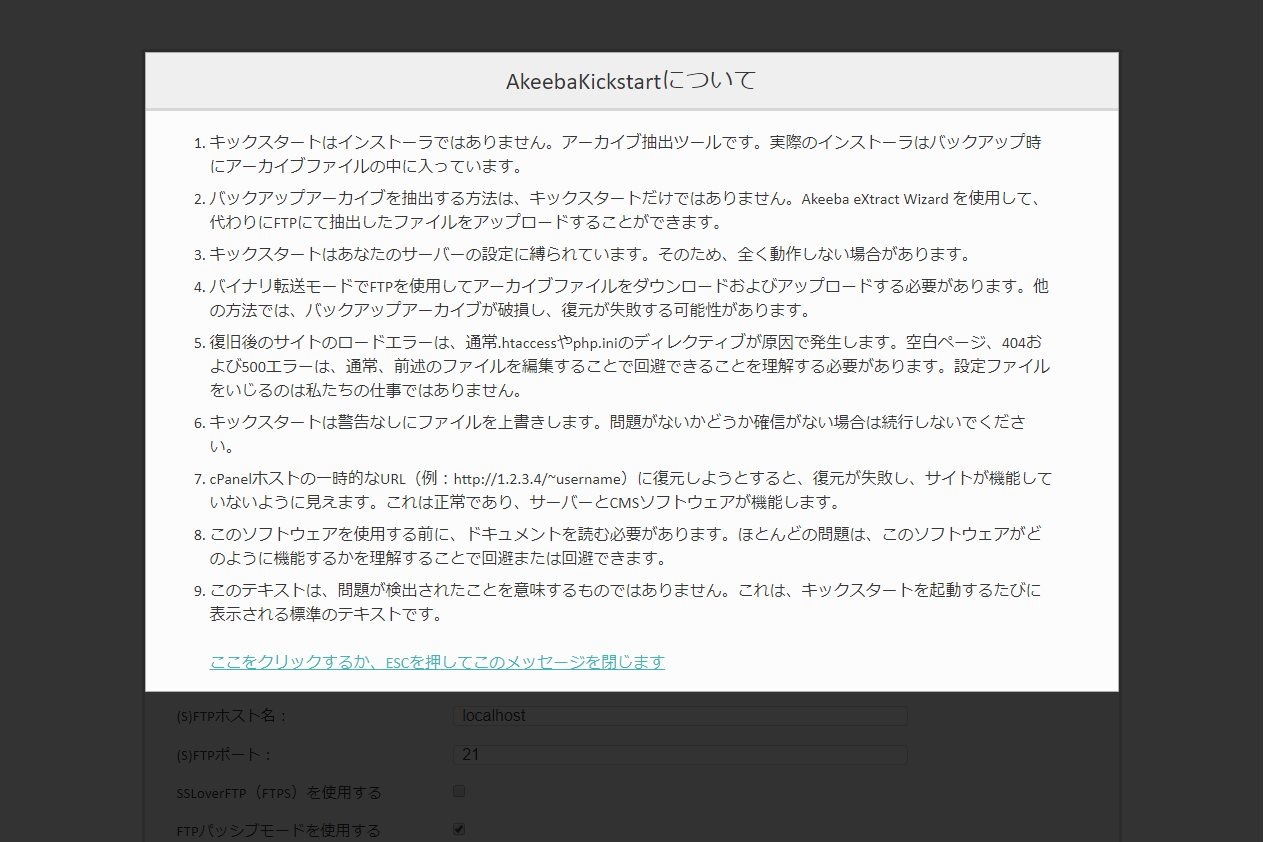Click the FTPパッシブモードを使用する label

click(278, 830)
